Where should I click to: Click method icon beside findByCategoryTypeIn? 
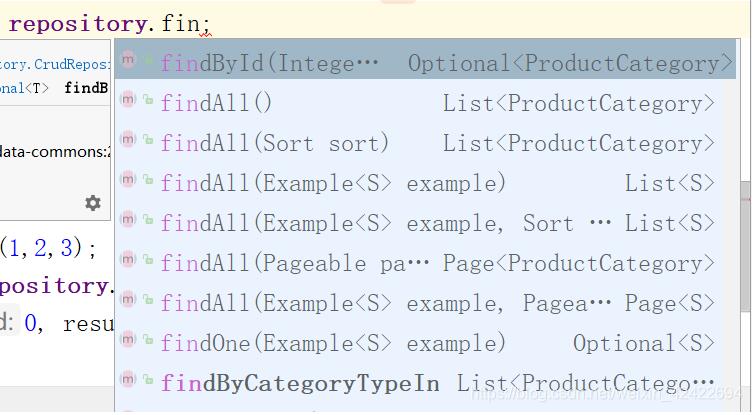[128, 381]
